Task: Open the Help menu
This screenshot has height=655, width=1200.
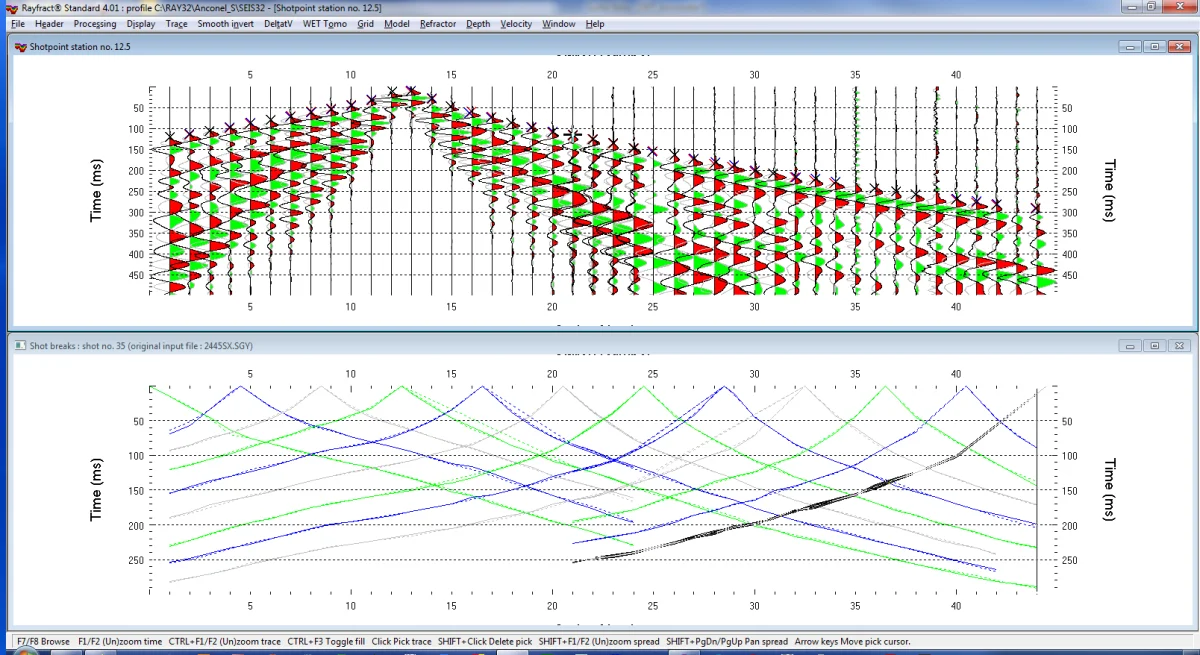Action: [x=595, y=23]
